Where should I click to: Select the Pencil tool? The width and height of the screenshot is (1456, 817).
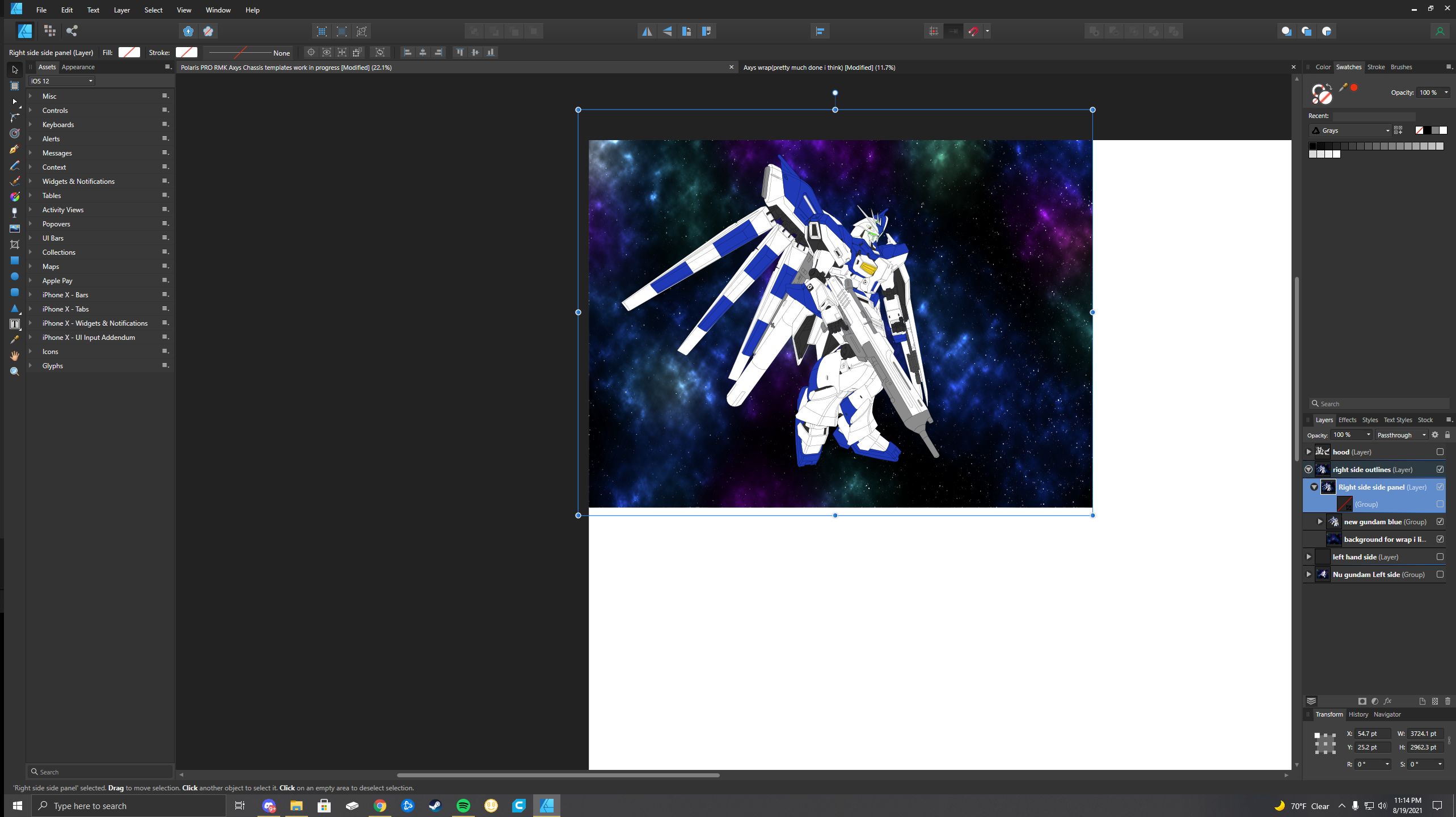coord(15,165)
